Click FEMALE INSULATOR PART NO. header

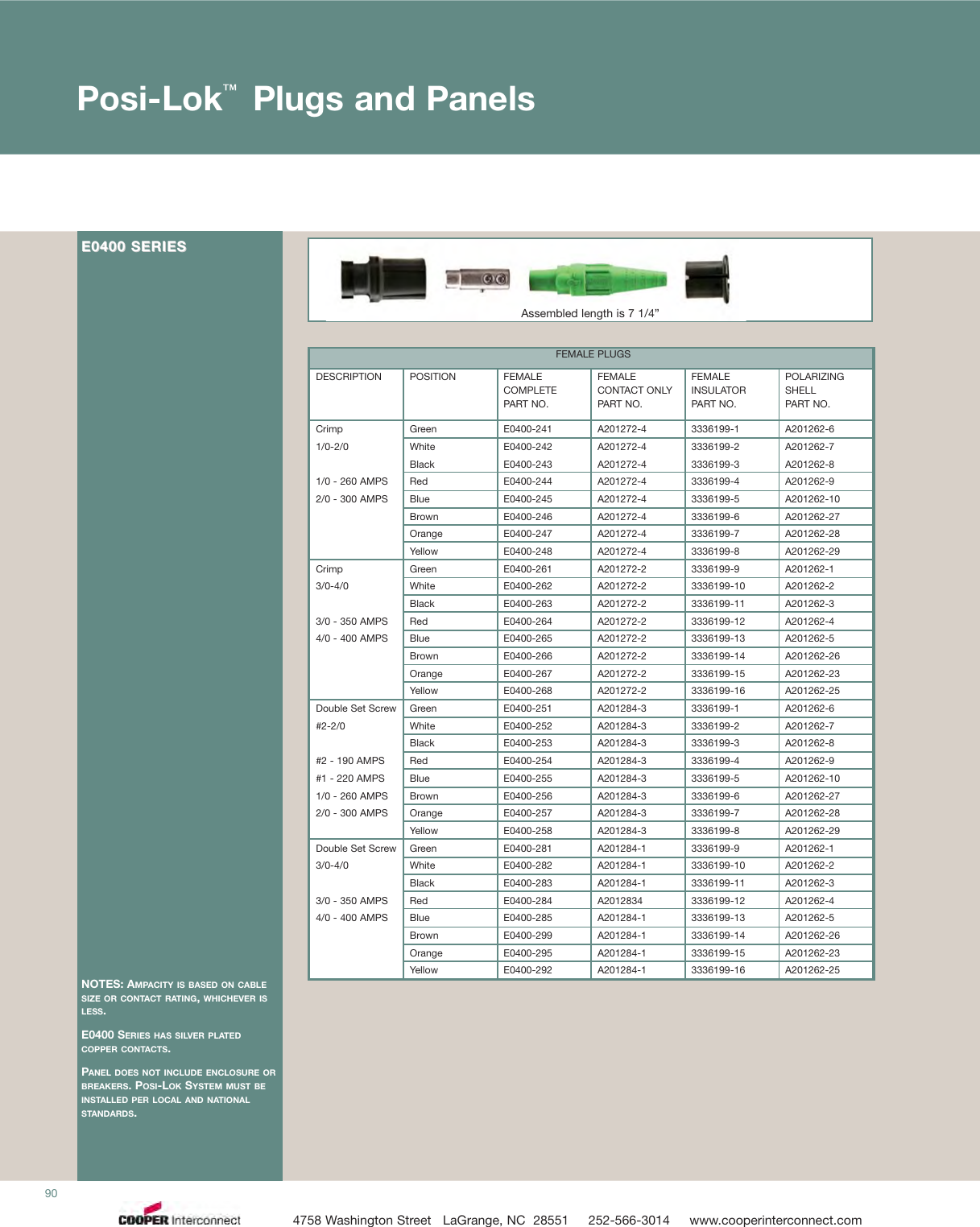coord(718,390)
